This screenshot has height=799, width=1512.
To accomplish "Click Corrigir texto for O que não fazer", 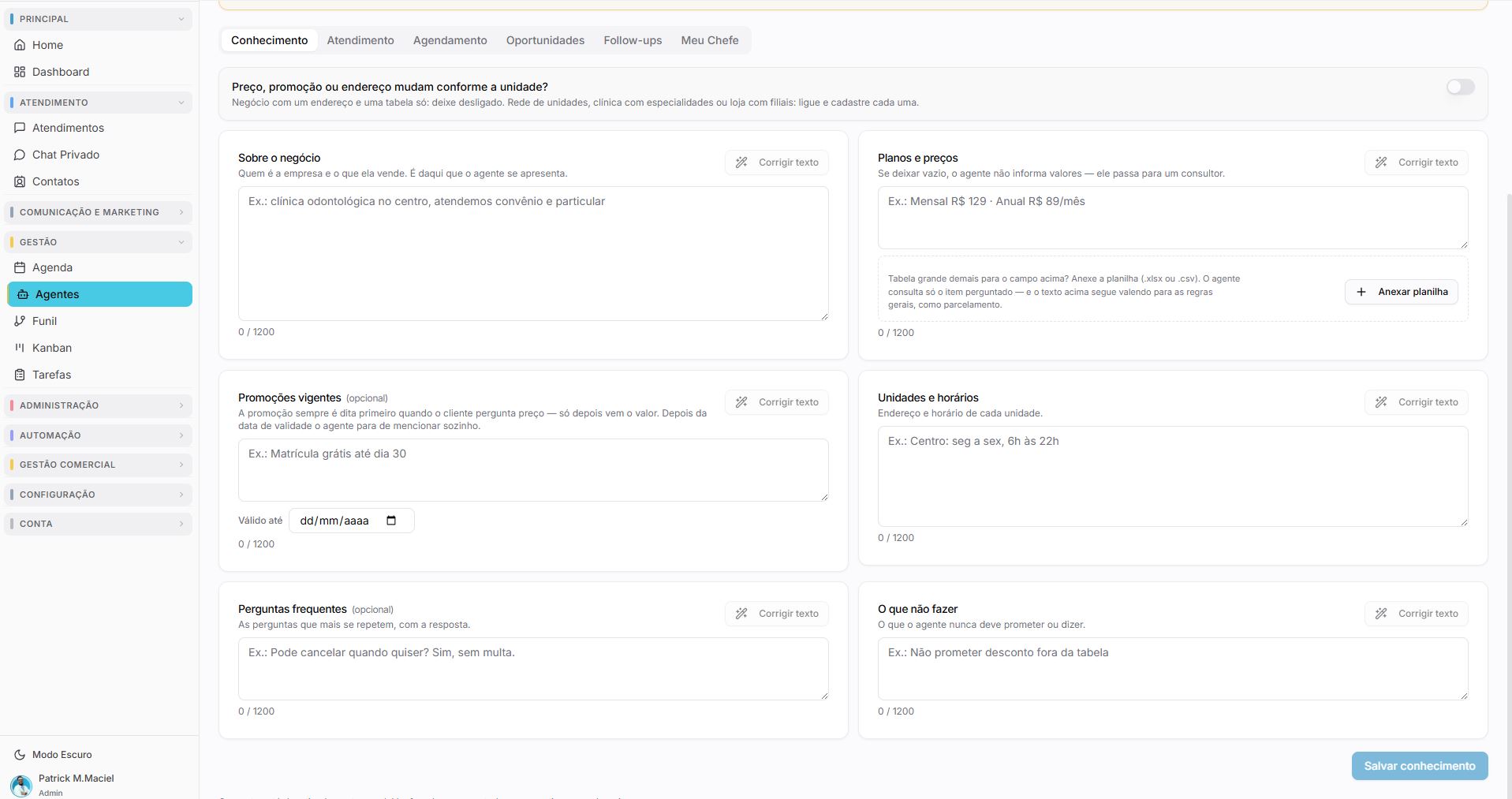I will (1417, 614).
